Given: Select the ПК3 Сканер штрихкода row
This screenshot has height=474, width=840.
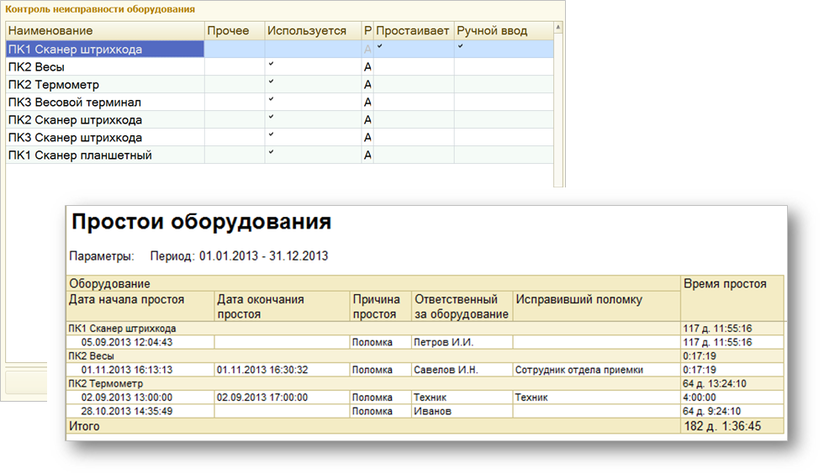Looking at the screenshot, I should click(75, 138).
